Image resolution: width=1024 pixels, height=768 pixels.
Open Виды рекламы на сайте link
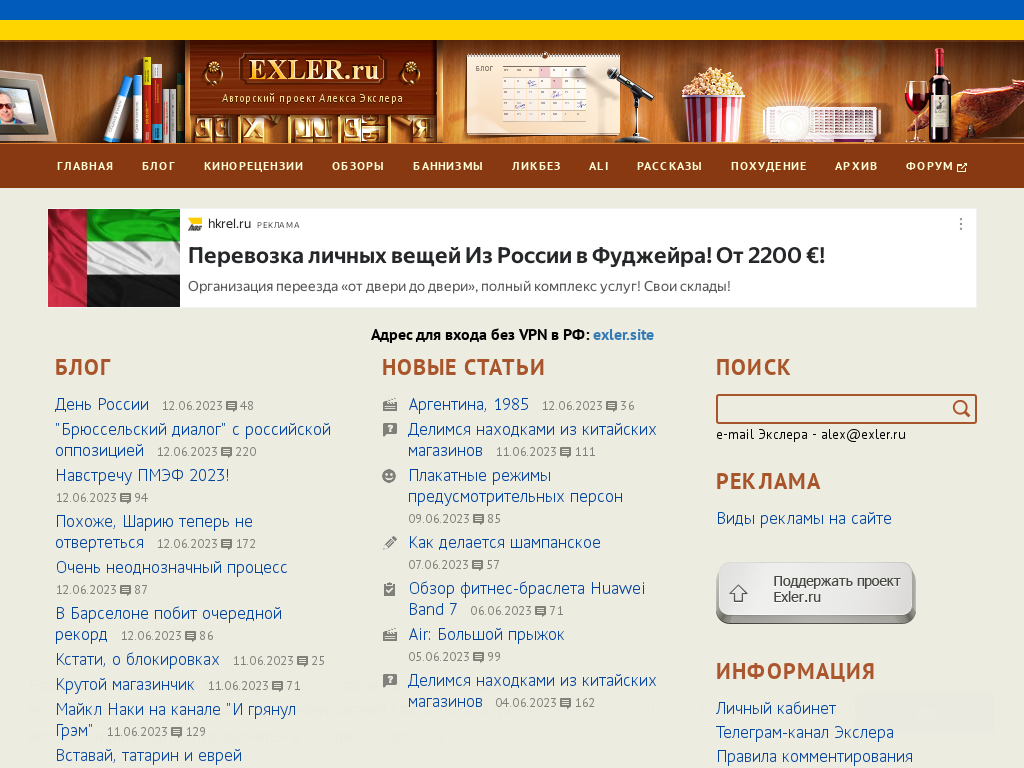[x=804, y=519]
